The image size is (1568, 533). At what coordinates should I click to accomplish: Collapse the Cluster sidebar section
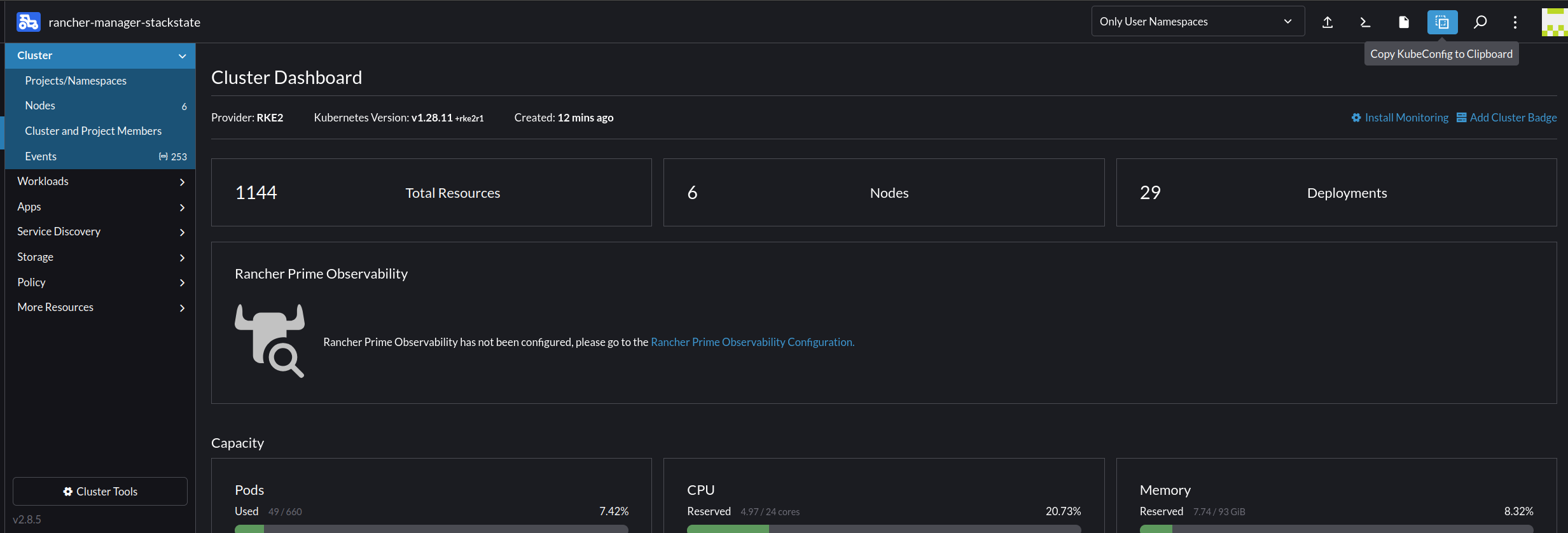point(182,56)
